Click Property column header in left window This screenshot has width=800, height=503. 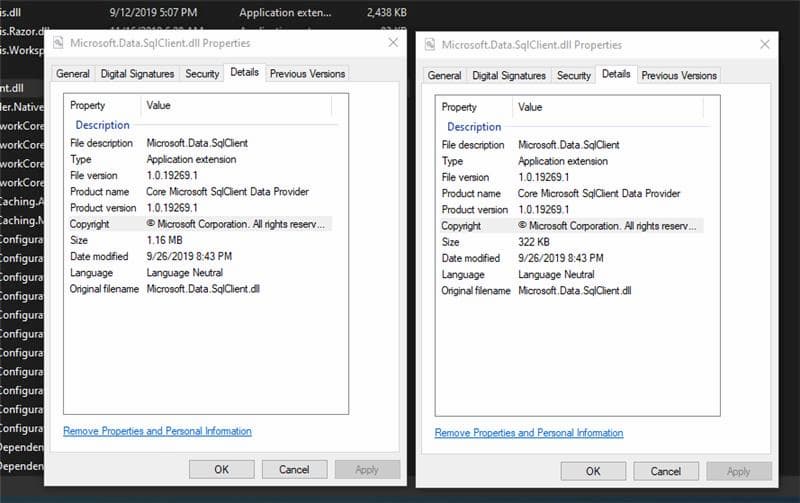click(x=103, y=106)
